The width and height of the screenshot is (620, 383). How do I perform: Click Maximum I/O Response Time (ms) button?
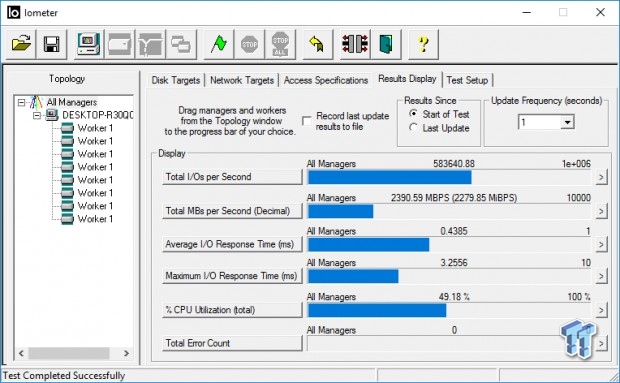(232, 276)
